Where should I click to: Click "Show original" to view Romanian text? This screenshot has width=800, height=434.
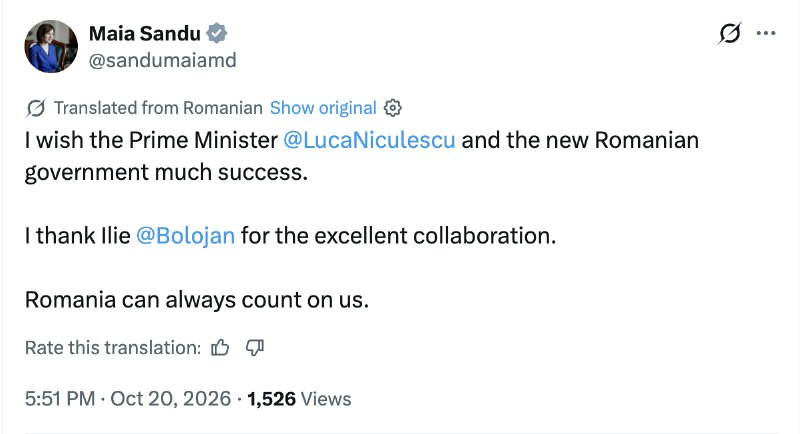pyautogui.click(x=323, y=108)
